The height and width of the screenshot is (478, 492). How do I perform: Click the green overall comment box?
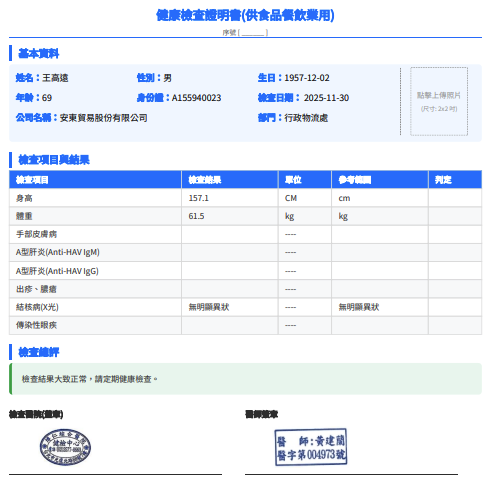(245, 379)
